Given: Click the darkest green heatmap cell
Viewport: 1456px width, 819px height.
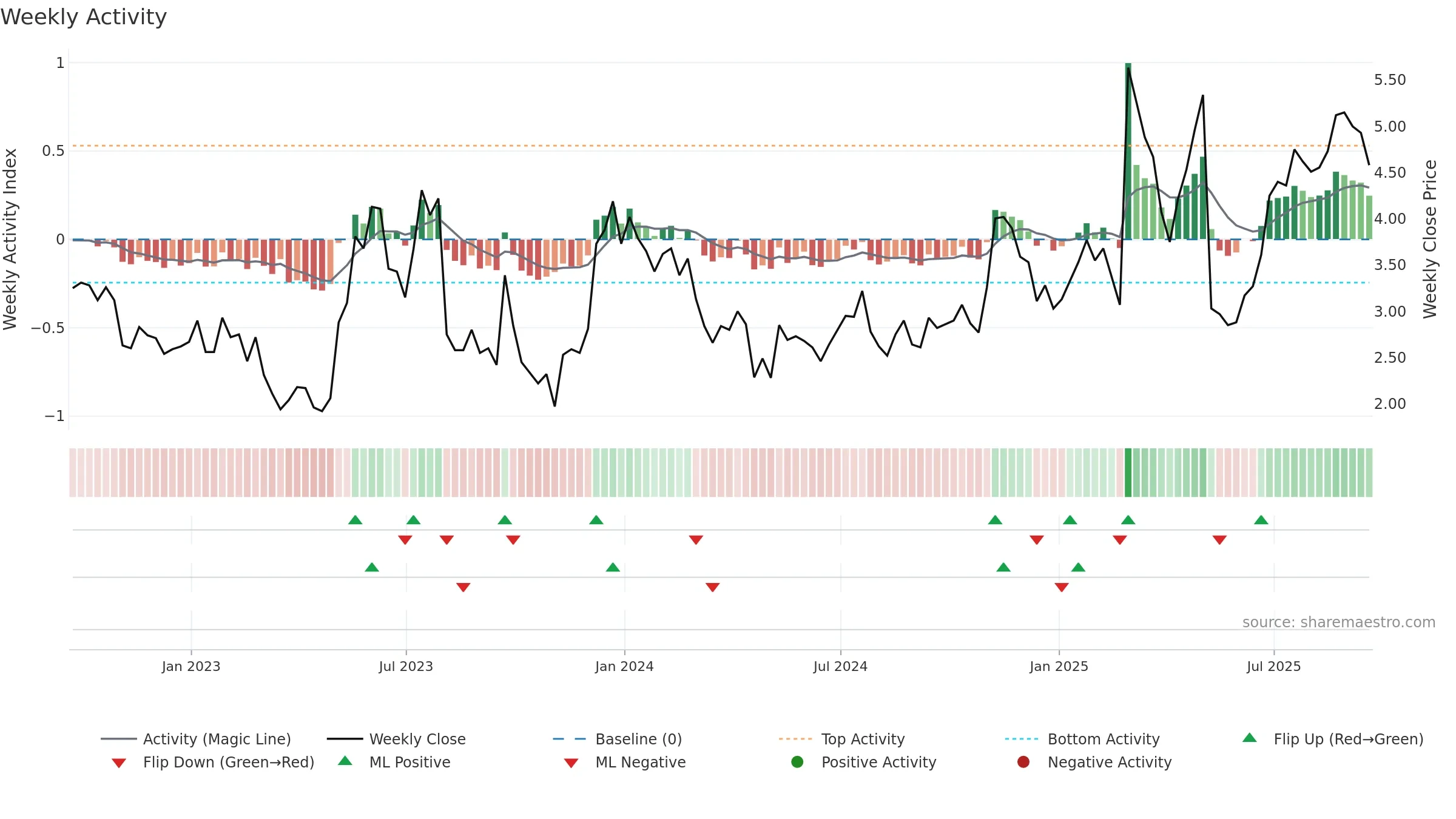Looking at the screenshot, I should pyautogui.click(x=1128, y=473).
